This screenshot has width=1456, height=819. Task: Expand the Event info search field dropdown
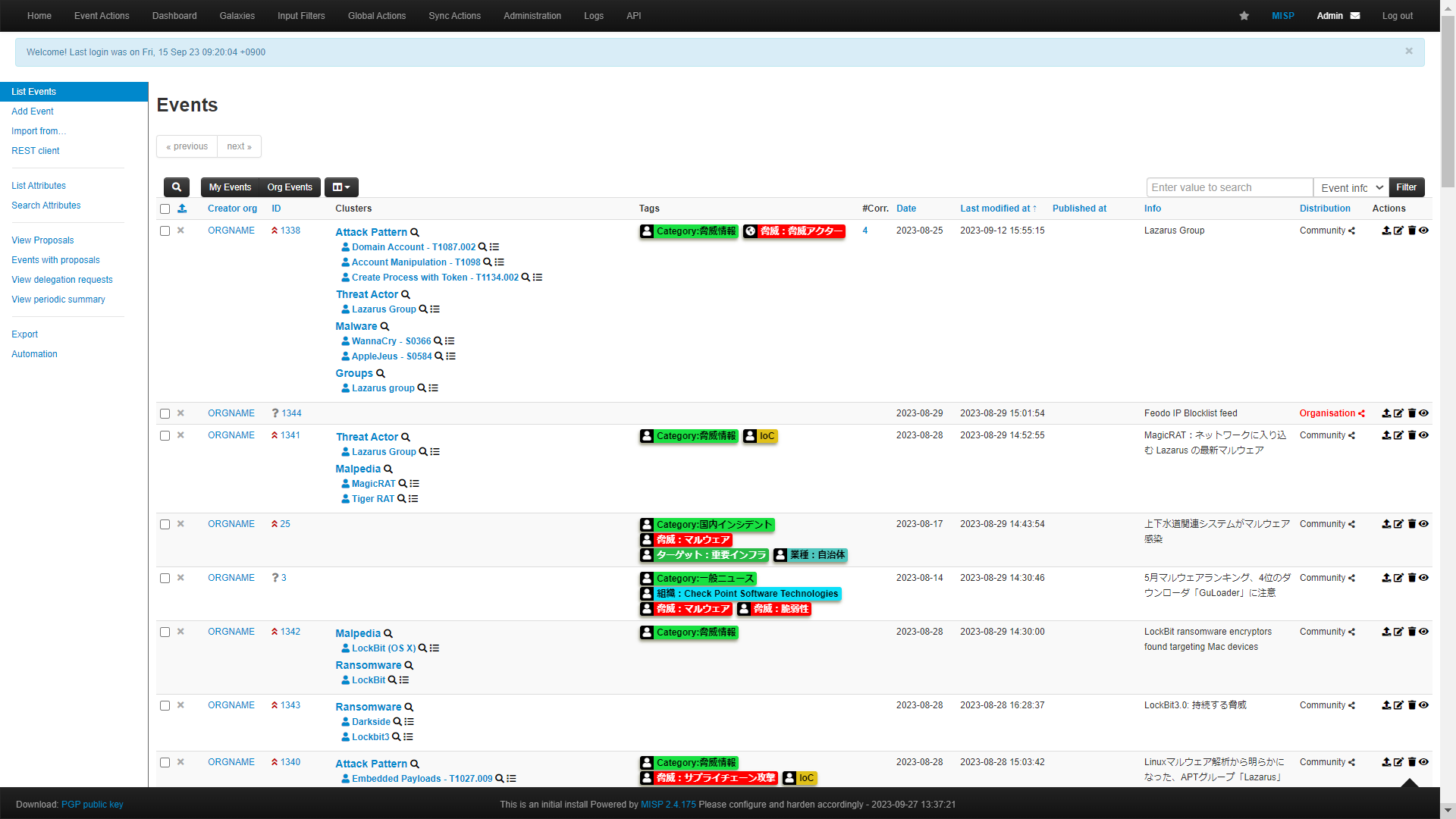1351,187
